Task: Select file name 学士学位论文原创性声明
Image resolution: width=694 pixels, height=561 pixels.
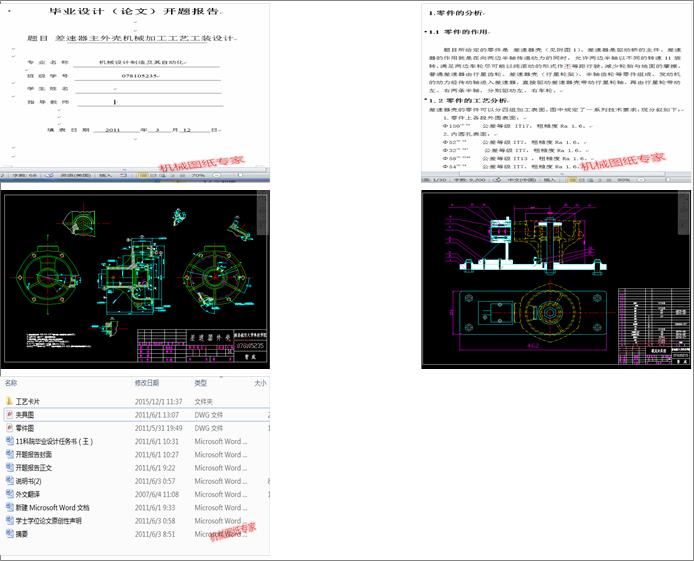Action: click(x=49, y=521)
